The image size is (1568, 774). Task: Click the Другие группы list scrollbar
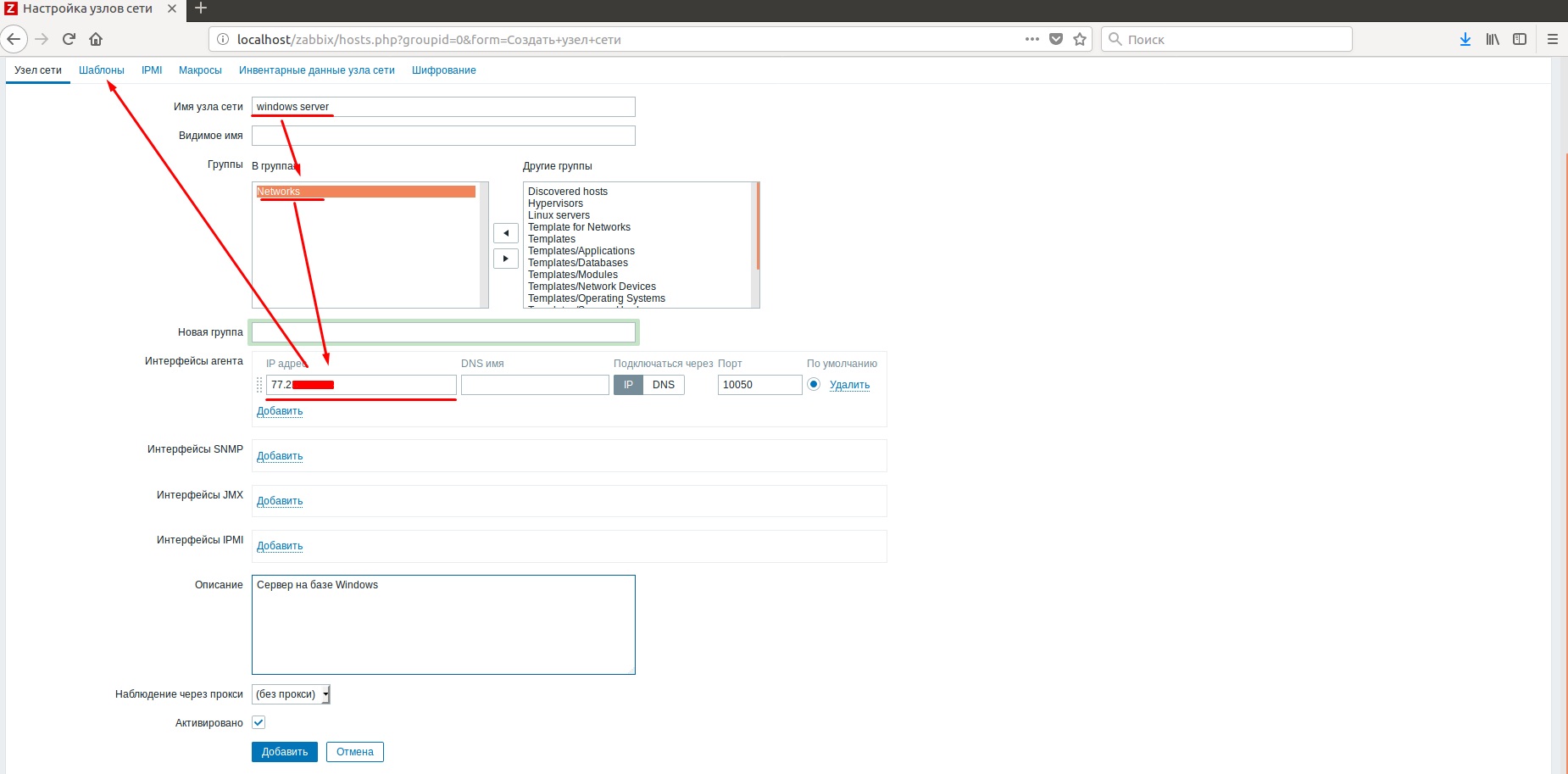(x=757, y=245)
